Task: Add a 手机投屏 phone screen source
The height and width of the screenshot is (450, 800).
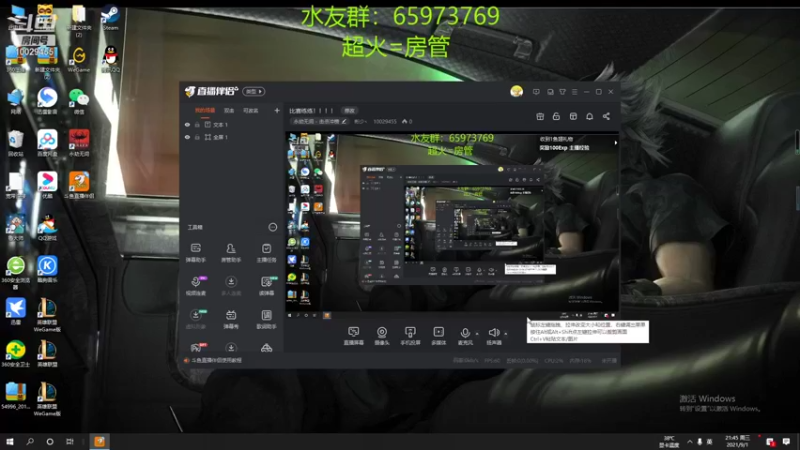Action: pos(410,336)
